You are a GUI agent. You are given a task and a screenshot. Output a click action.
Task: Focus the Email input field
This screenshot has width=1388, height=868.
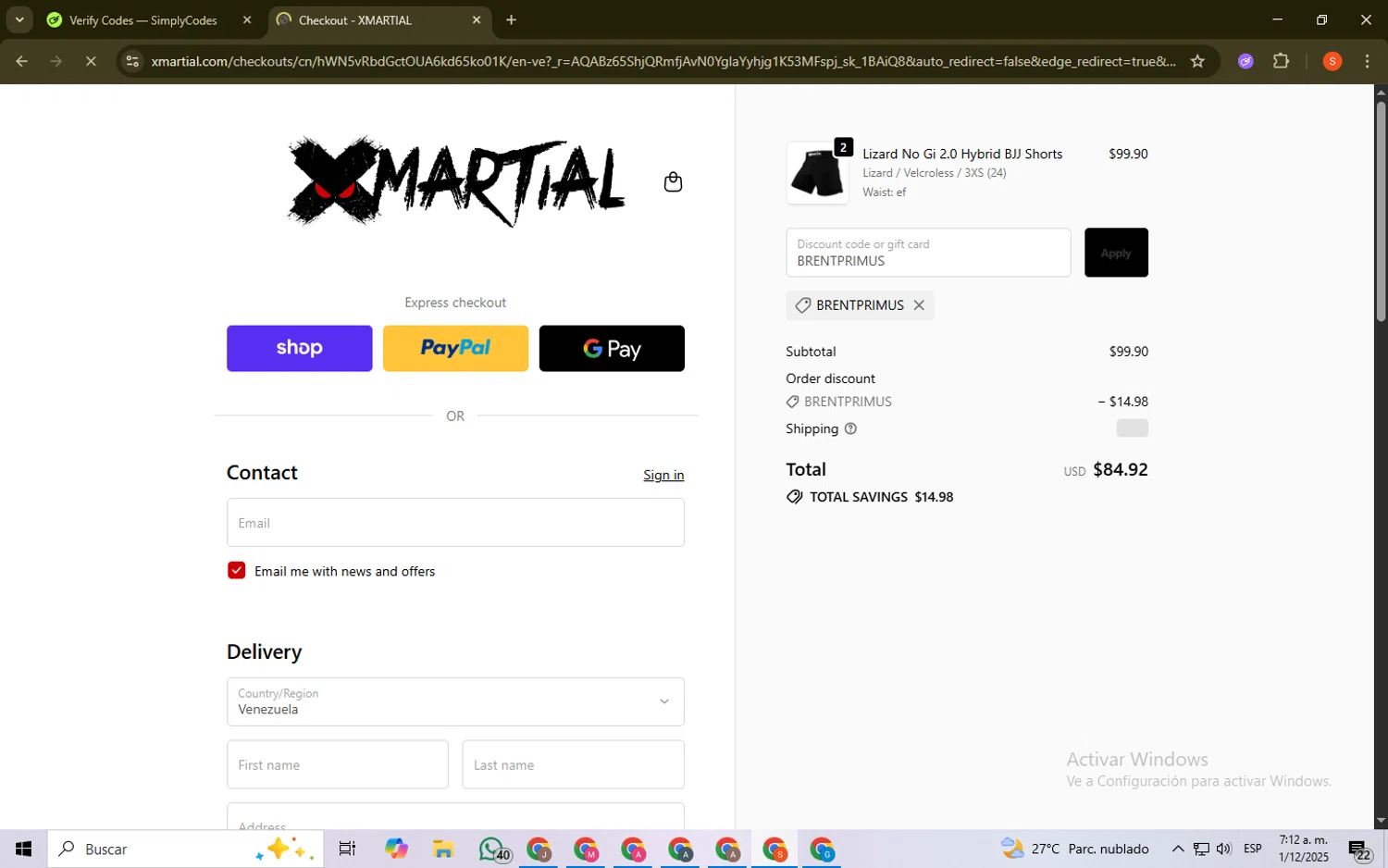(455, 523)
